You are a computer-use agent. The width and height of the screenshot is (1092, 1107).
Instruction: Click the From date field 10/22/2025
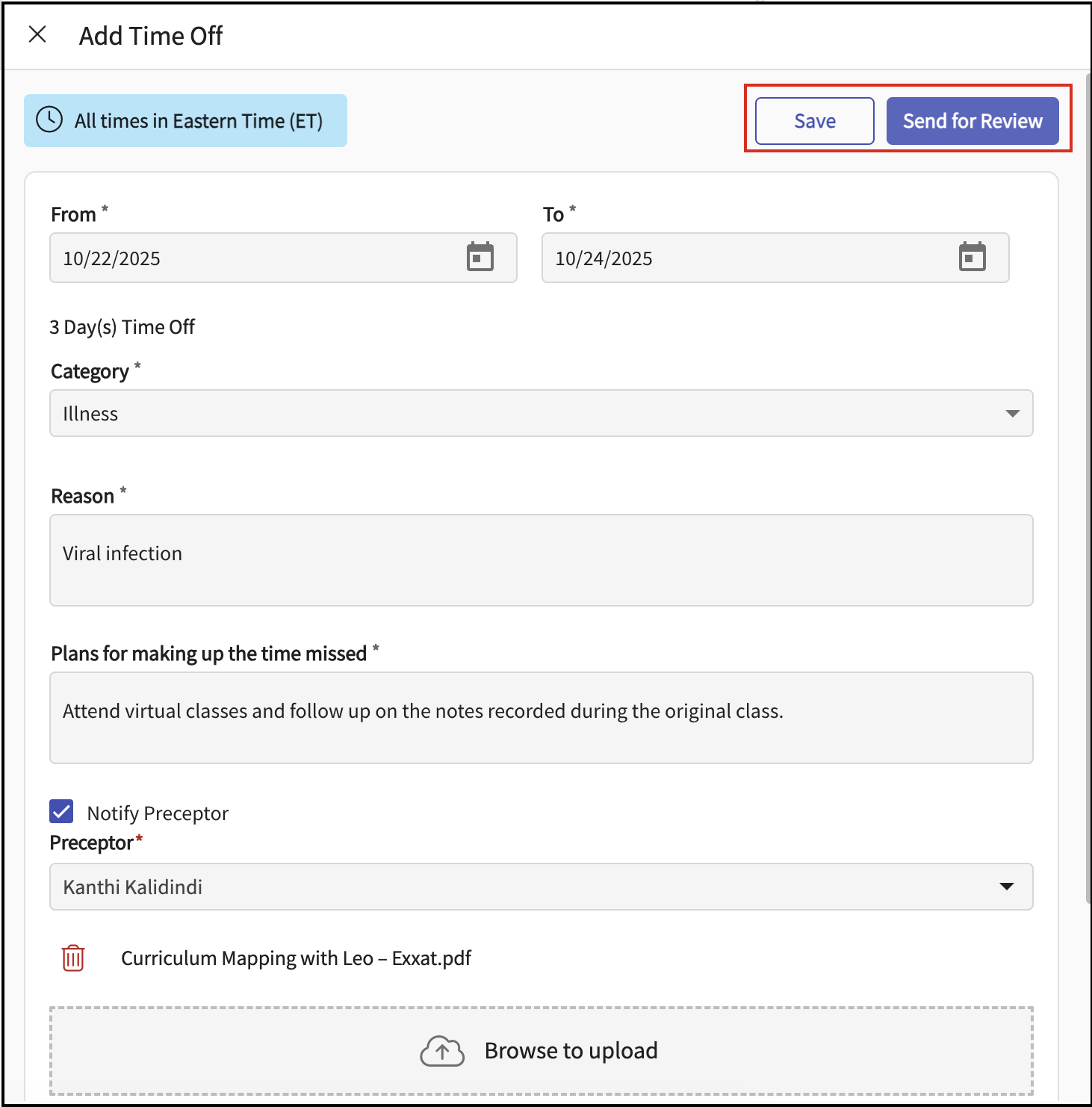point(254,258)
